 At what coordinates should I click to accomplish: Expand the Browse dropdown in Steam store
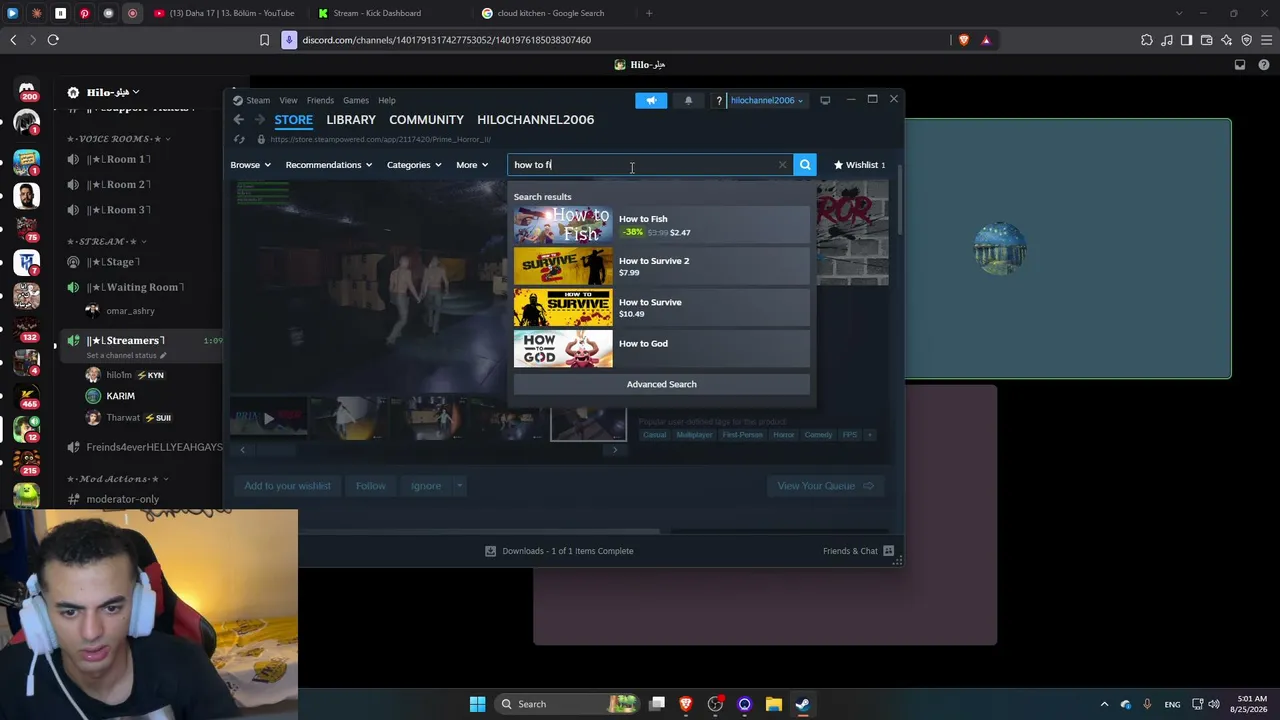click(250, 165)
